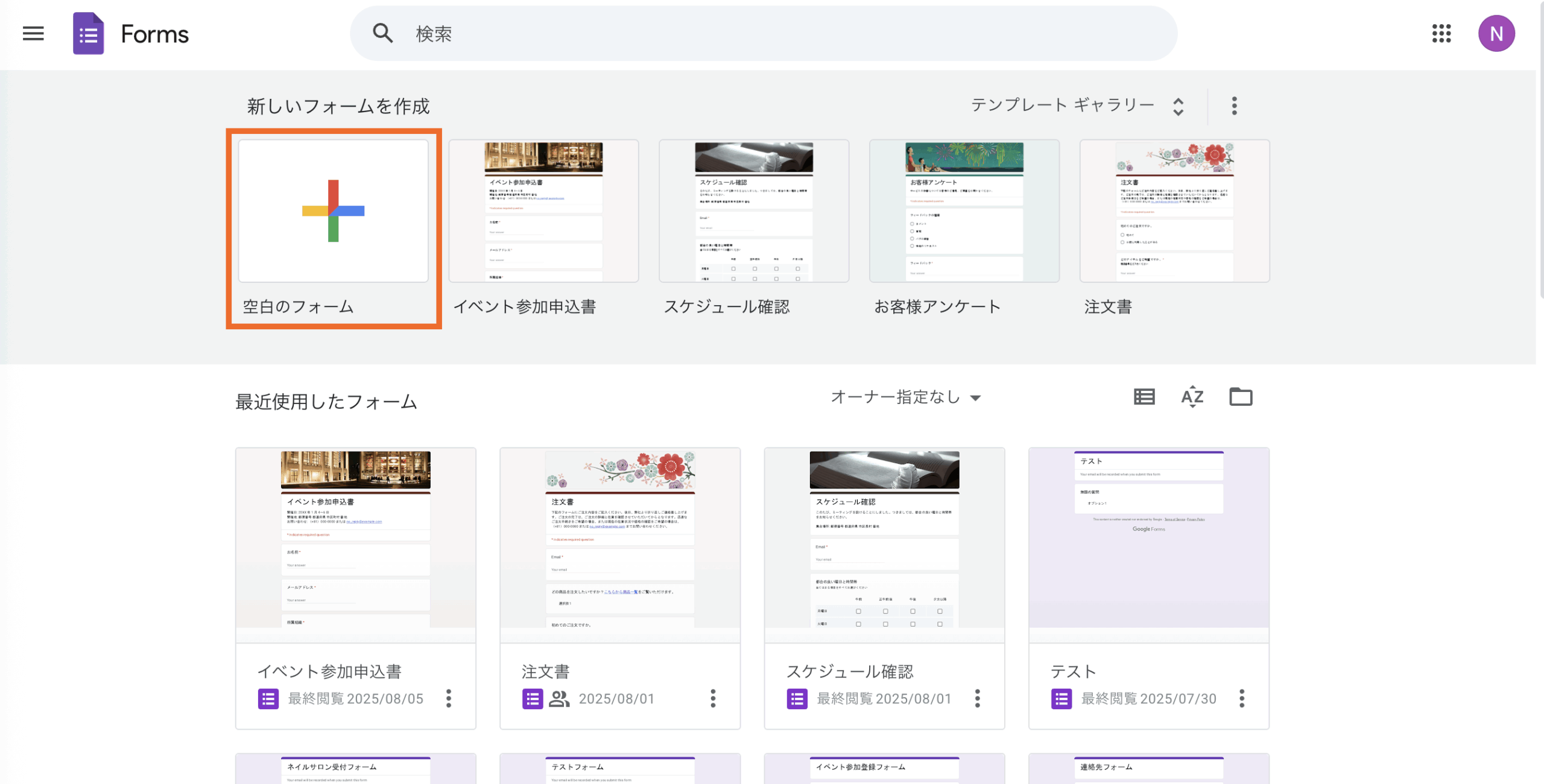The image size is (1544, 784).
Task: Sort forms using the A-Z icon
Action: point(1191,396)
